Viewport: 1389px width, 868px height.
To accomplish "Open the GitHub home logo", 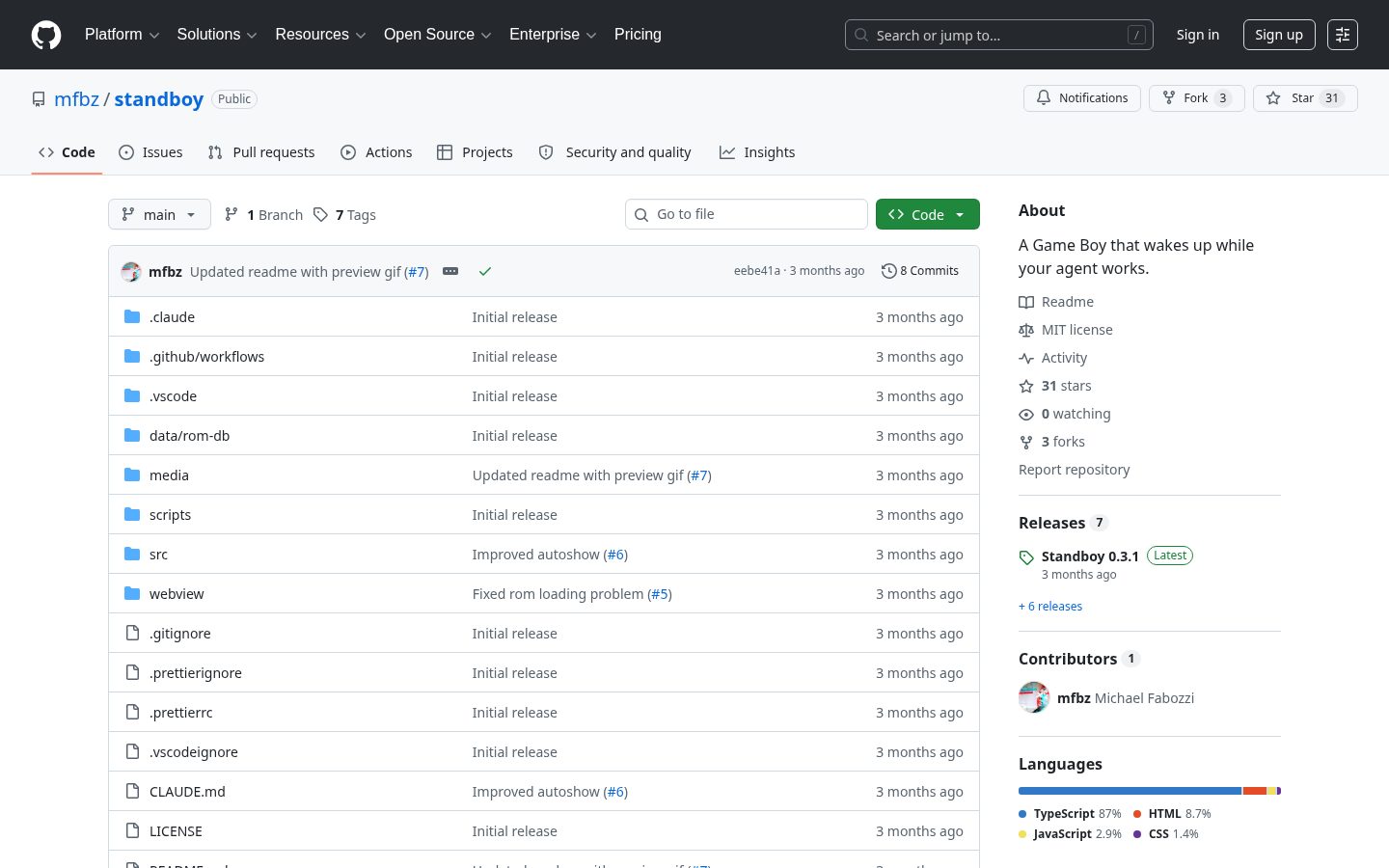I will point(46,35).
